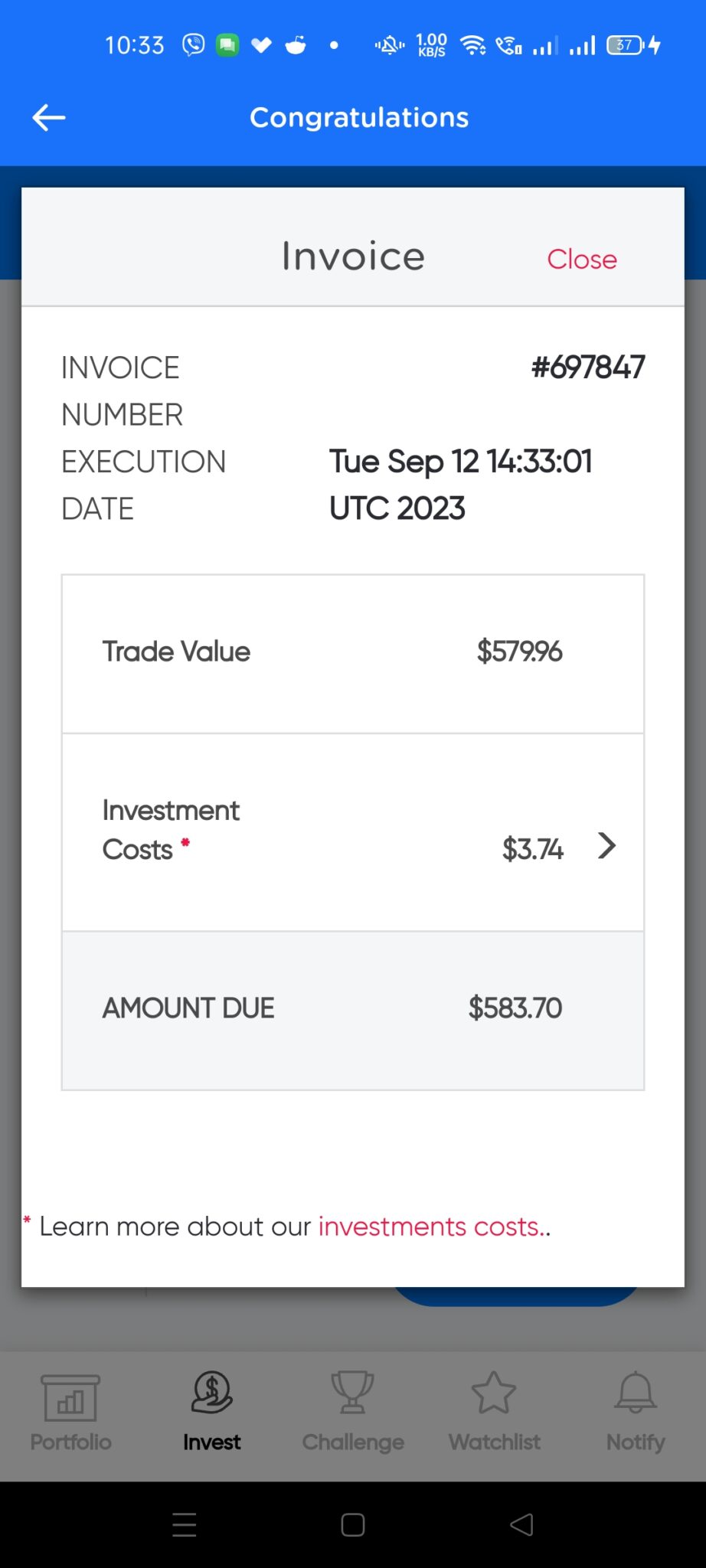Open the investments costs link
The height and width of the screenshot is (1568, 706).
(x=433, y=1227)
